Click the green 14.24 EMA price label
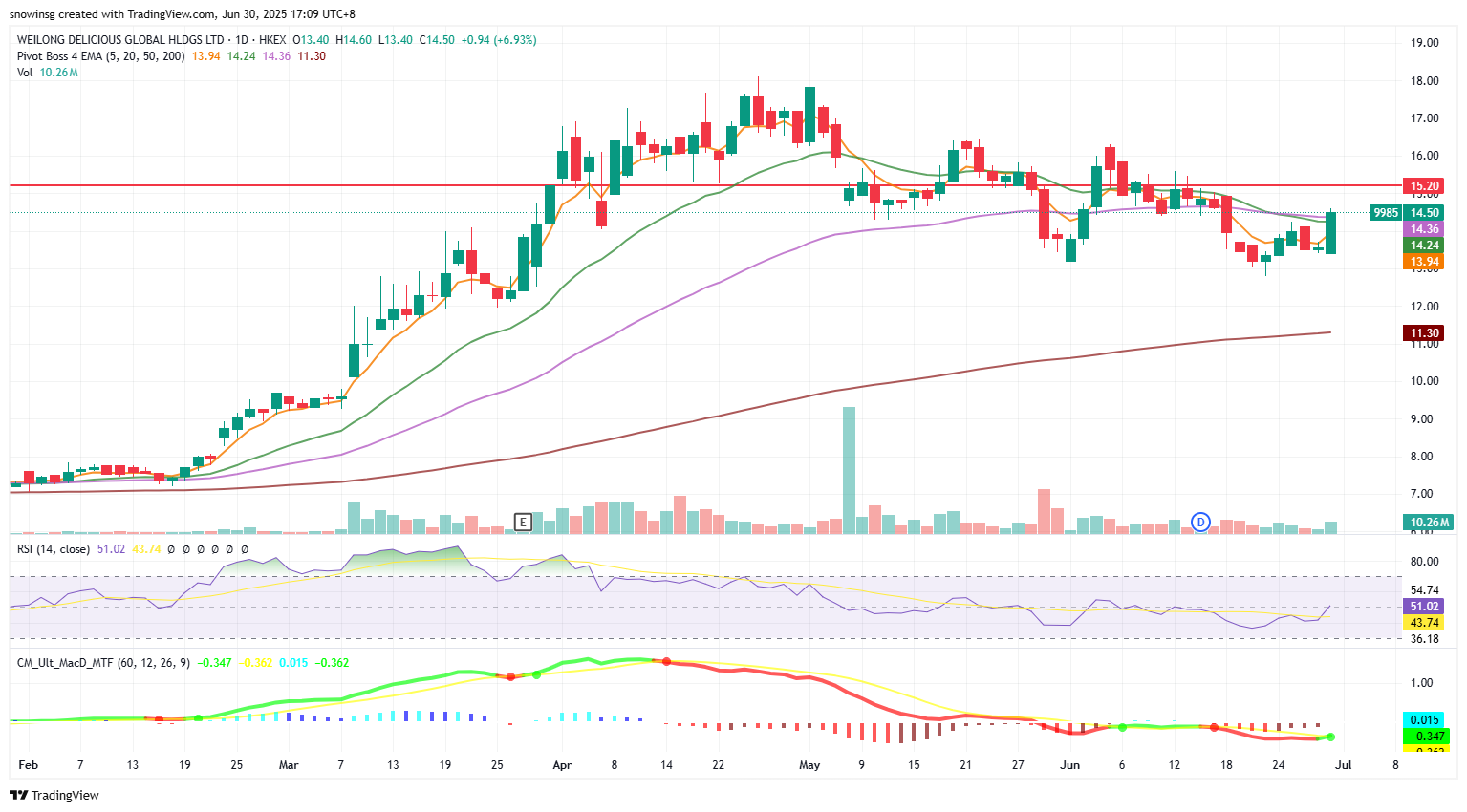The image size is (1467, 812). click(x=1424, y=246)
